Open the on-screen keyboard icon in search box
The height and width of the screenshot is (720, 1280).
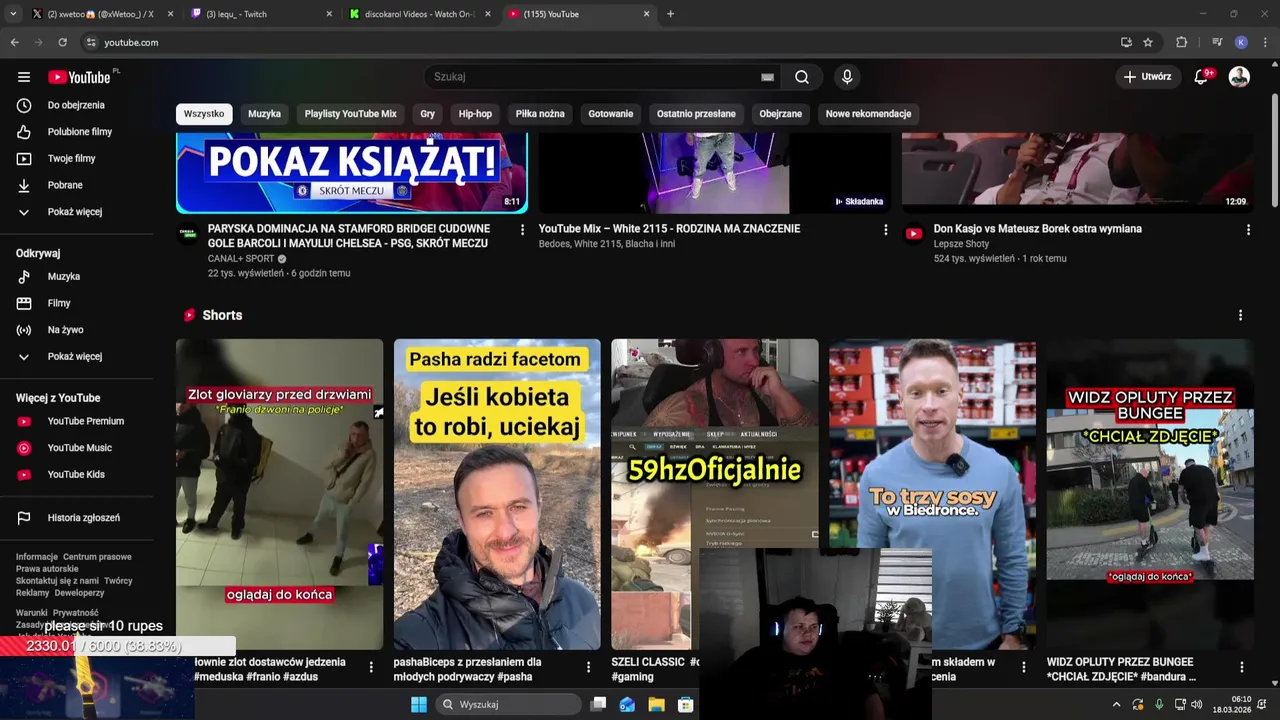pyautogui.click(x=767, y=77)
